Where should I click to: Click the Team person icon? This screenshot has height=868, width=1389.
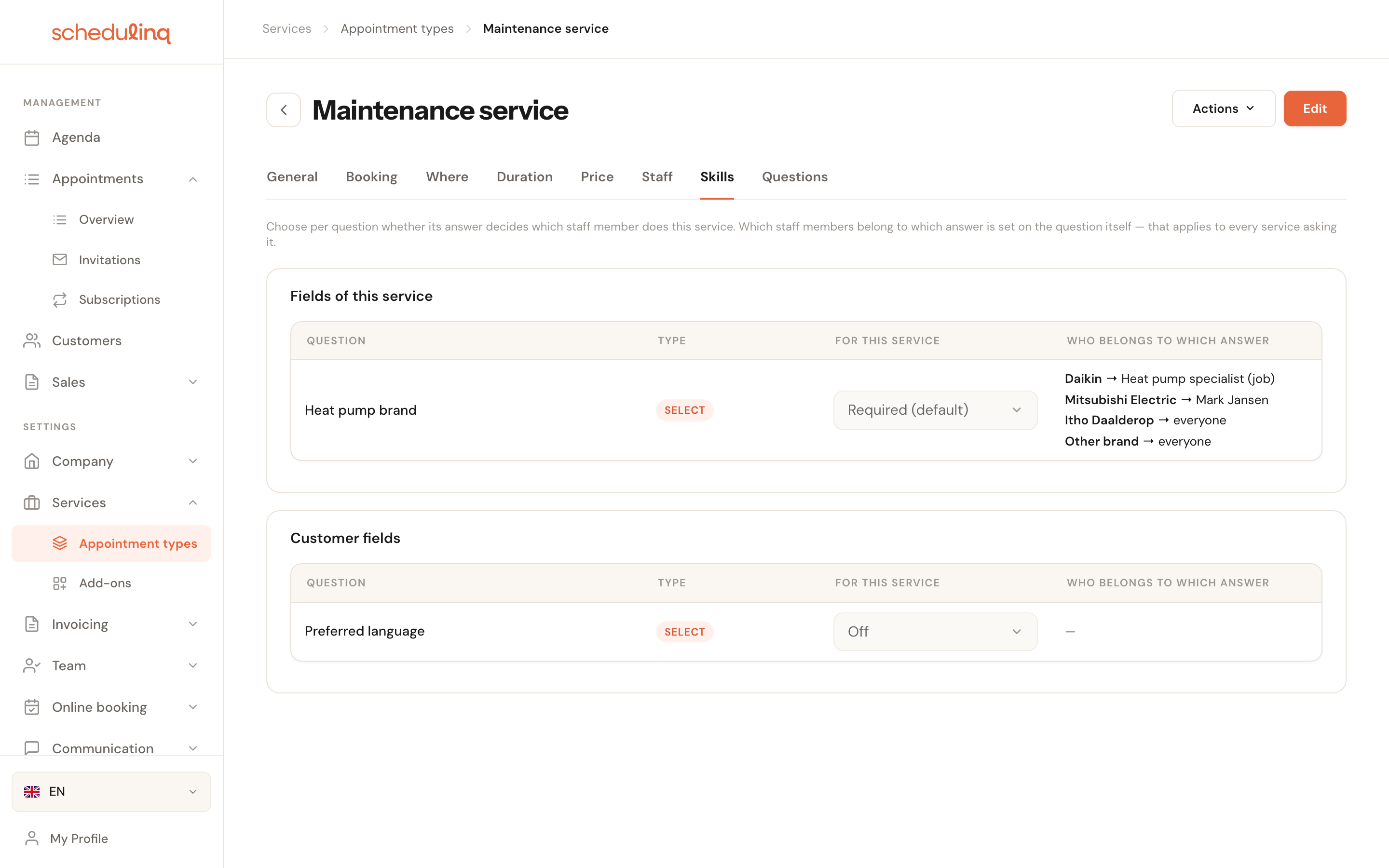(x=31, y=665)
